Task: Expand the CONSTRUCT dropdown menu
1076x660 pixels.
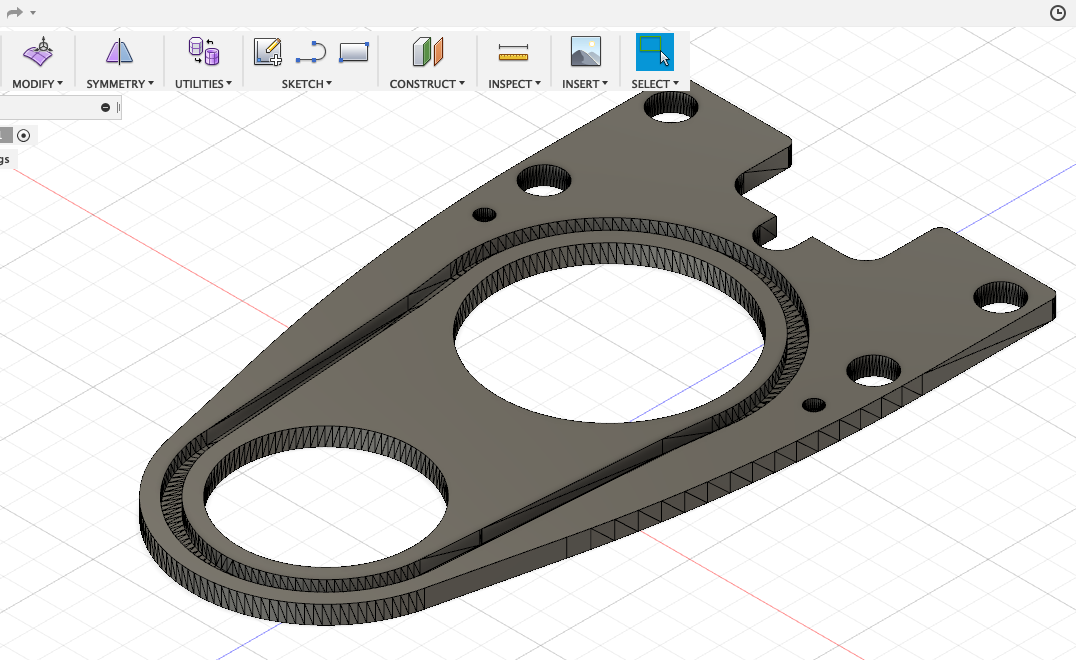Action: [428, 84]
